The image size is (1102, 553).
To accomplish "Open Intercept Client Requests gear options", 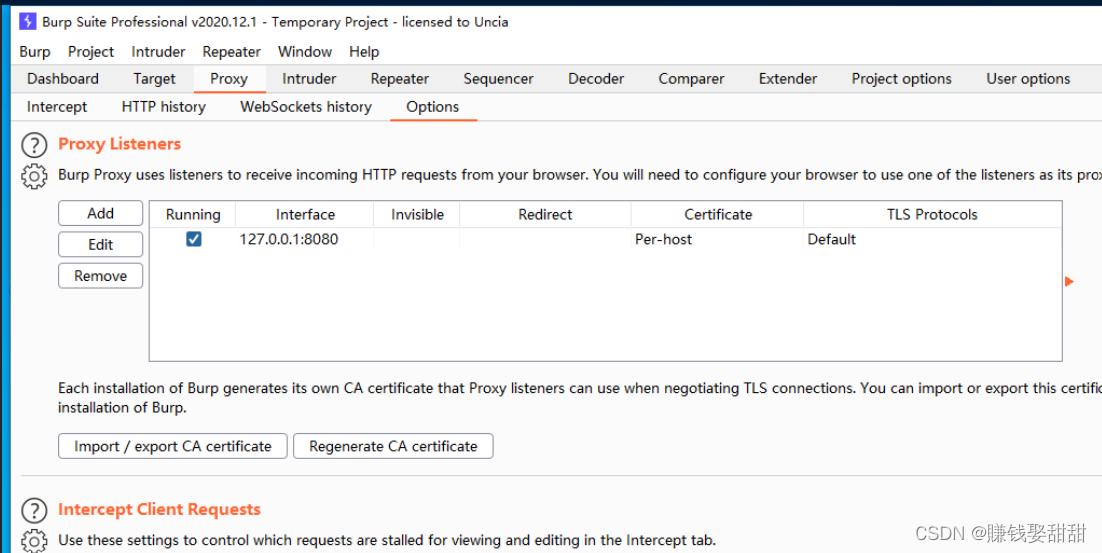I will 34,541.
